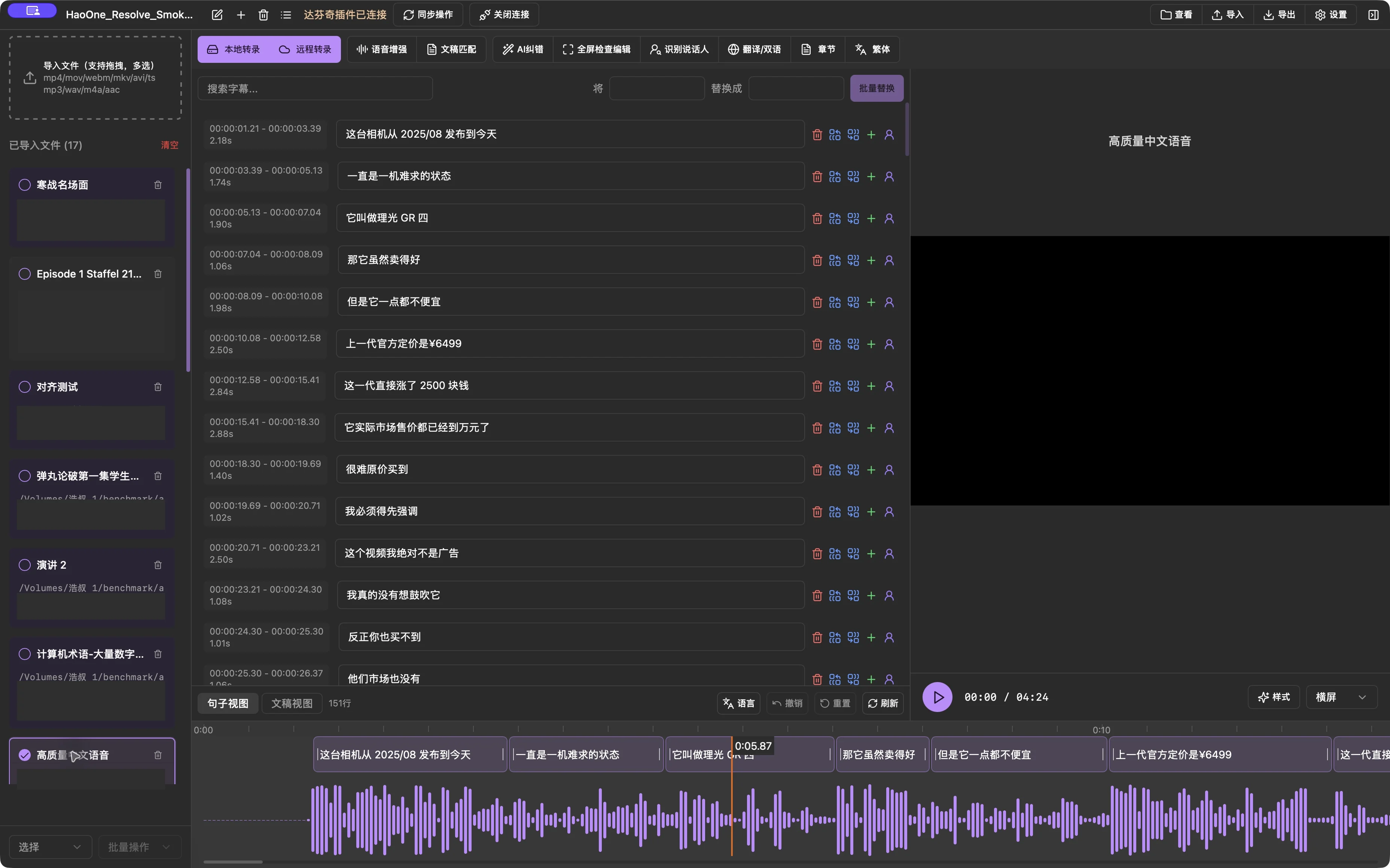Delete subtitle row 上一代官方定价是¥6499
This screenshot has height=868, width=1390.
[817, 344]
